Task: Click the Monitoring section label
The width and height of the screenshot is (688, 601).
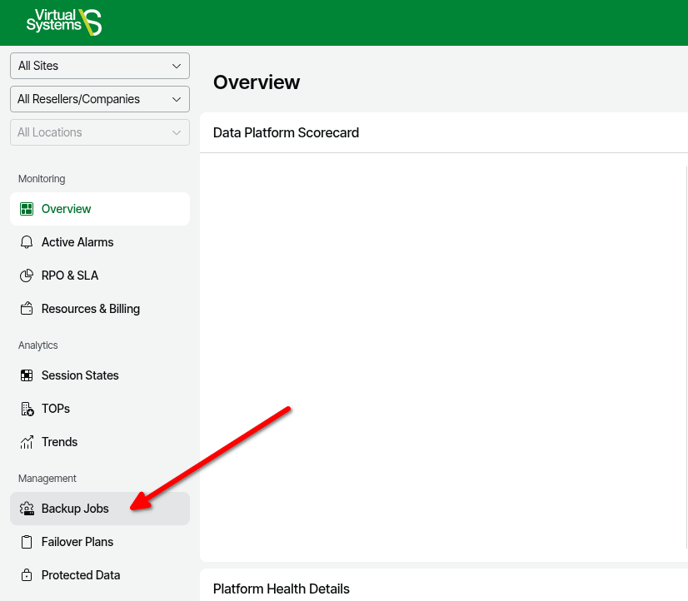Action: tap(41, 179)
